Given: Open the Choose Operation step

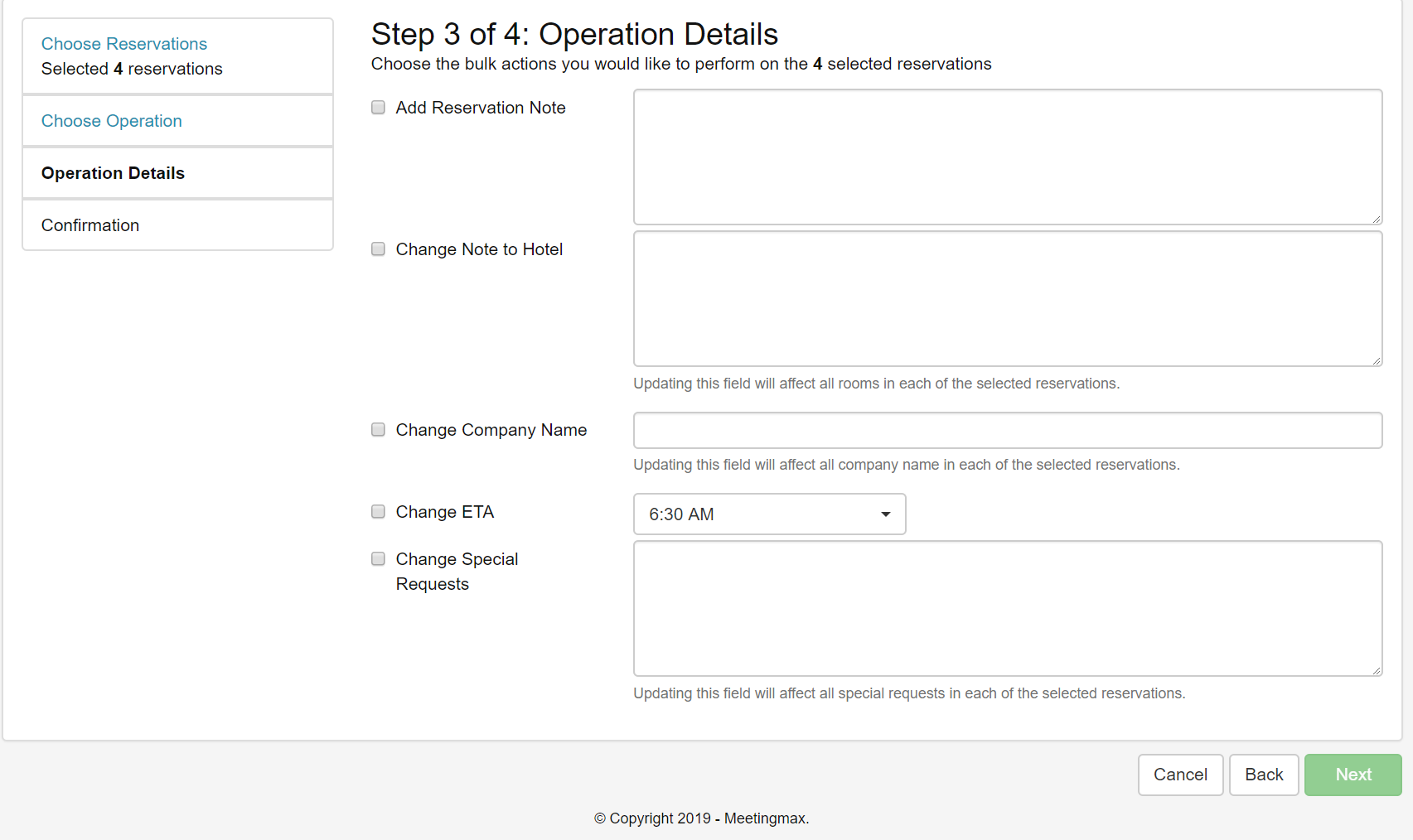Looking at the screenshot, I should click(112, 121).
